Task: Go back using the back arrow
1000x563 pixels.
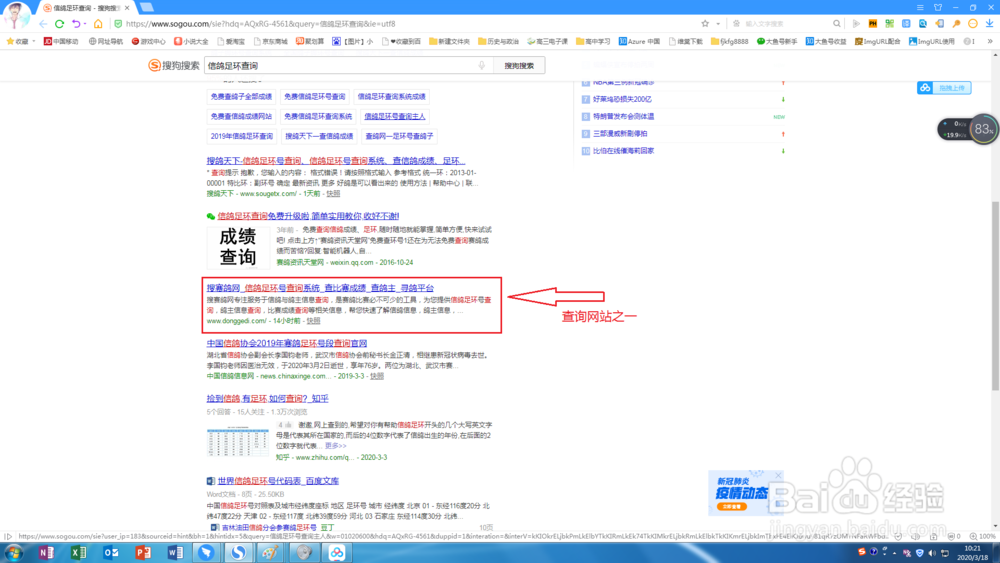Action: point(43,24)
